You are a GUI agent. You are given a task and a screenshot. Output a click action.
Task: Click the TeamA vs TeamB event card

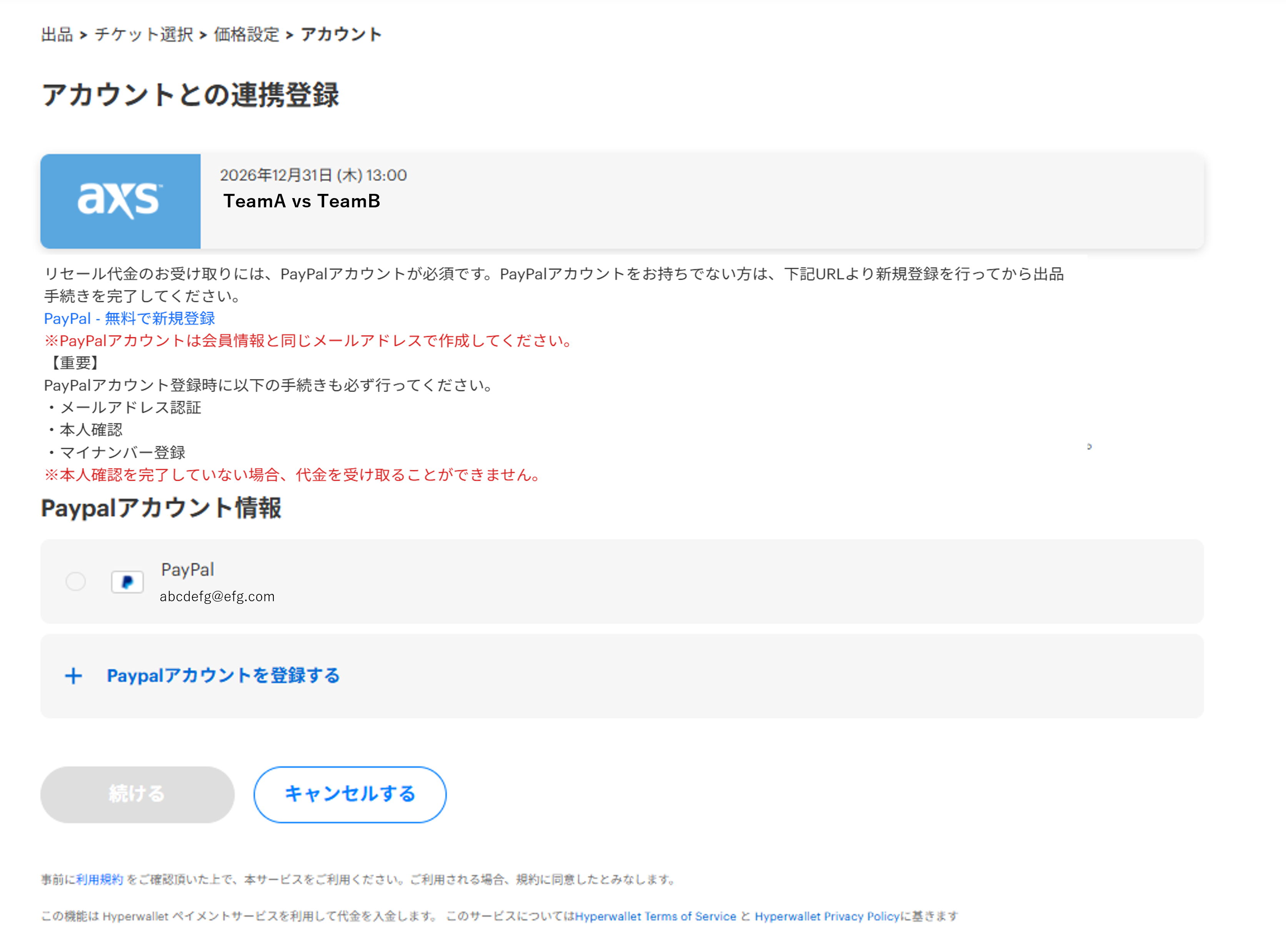[302, 200]
